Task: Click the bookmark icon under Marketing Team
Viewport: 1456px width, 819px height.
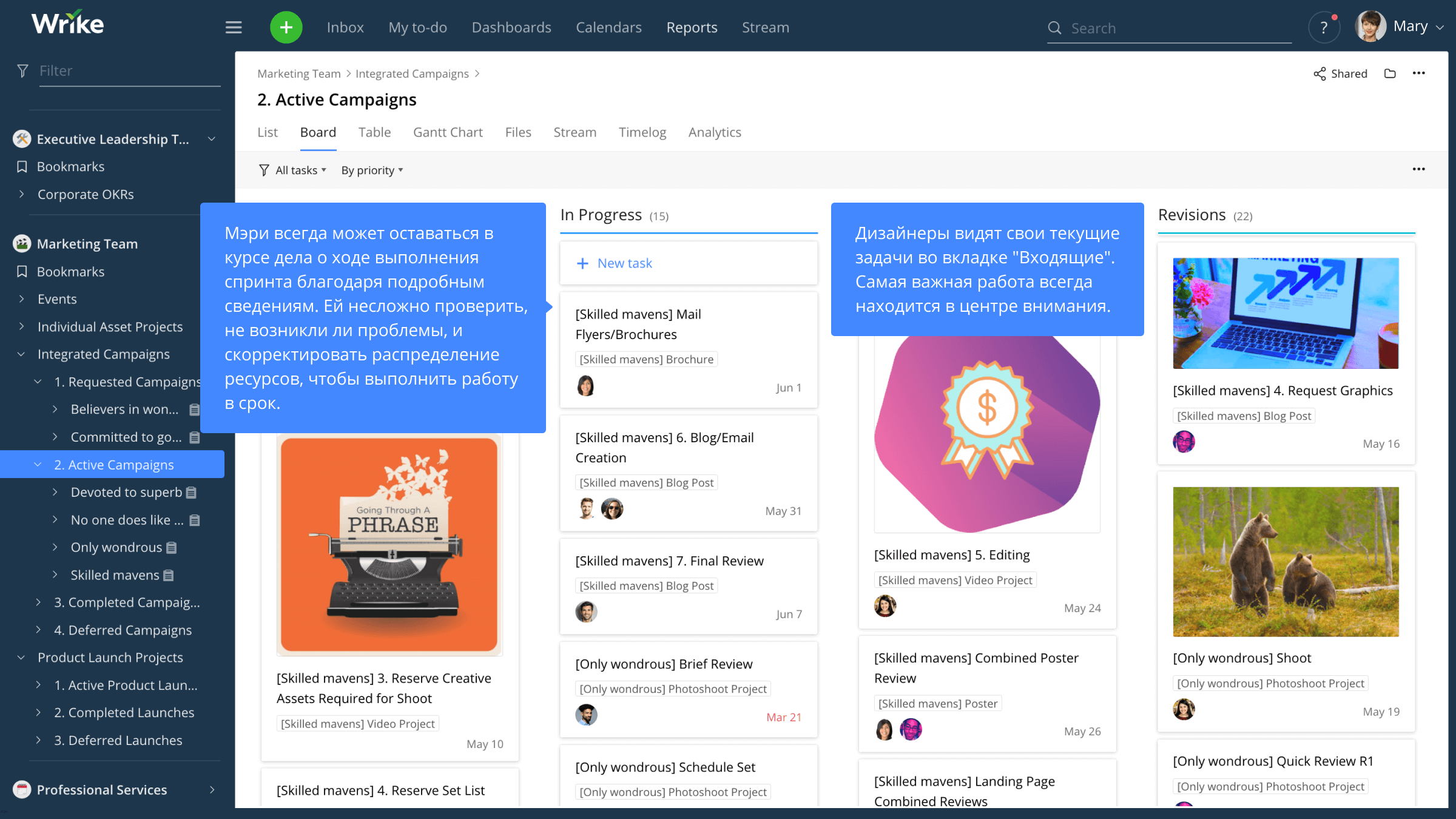Action: point(22,272)
